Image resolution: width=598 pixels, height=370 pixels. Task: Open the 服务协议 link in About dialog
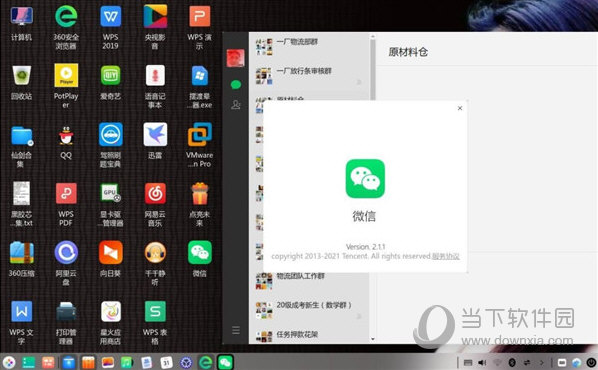[445, 256]
